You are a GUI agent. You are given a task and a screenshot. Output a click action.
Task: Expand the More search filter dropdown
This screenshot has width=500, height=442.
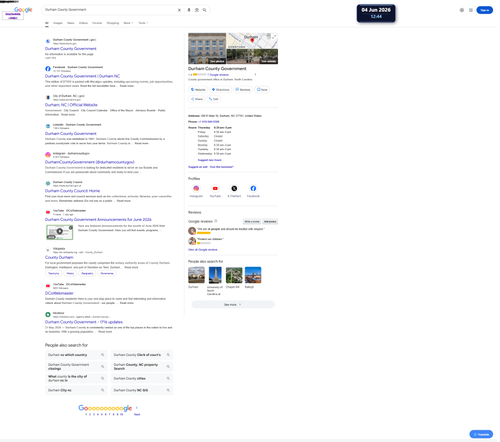128,23
